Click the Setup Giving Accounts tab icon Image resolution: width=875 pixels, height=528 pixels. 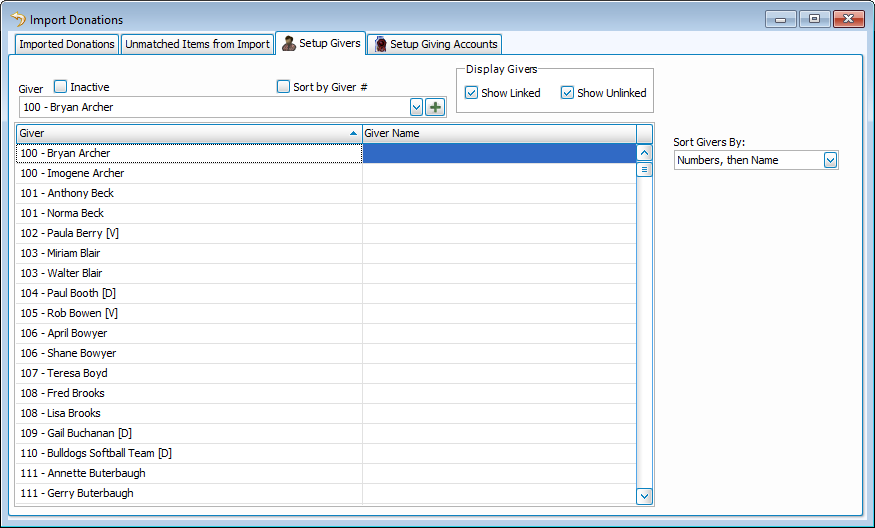[x=380, y=44]
